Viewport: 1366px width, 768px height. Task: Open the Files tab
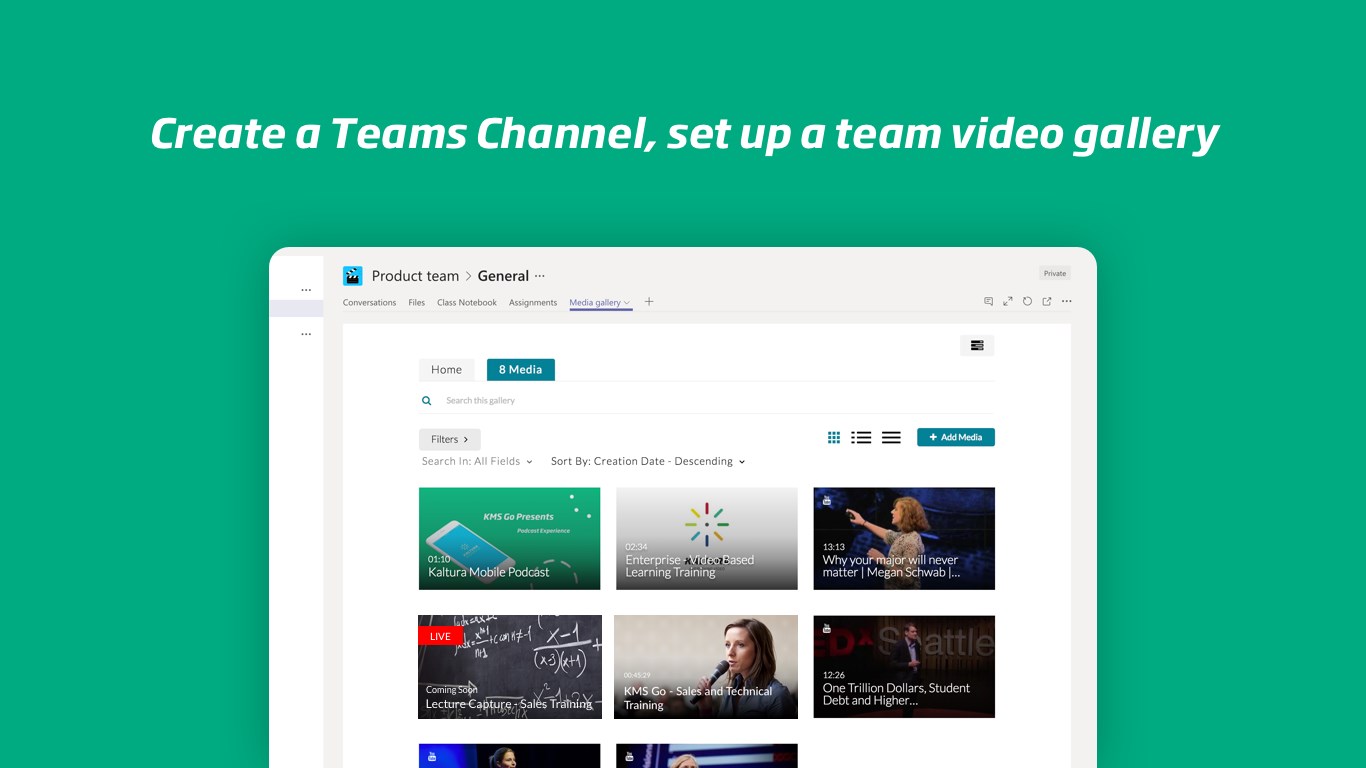pyautogui.click(x=417, y=303)
